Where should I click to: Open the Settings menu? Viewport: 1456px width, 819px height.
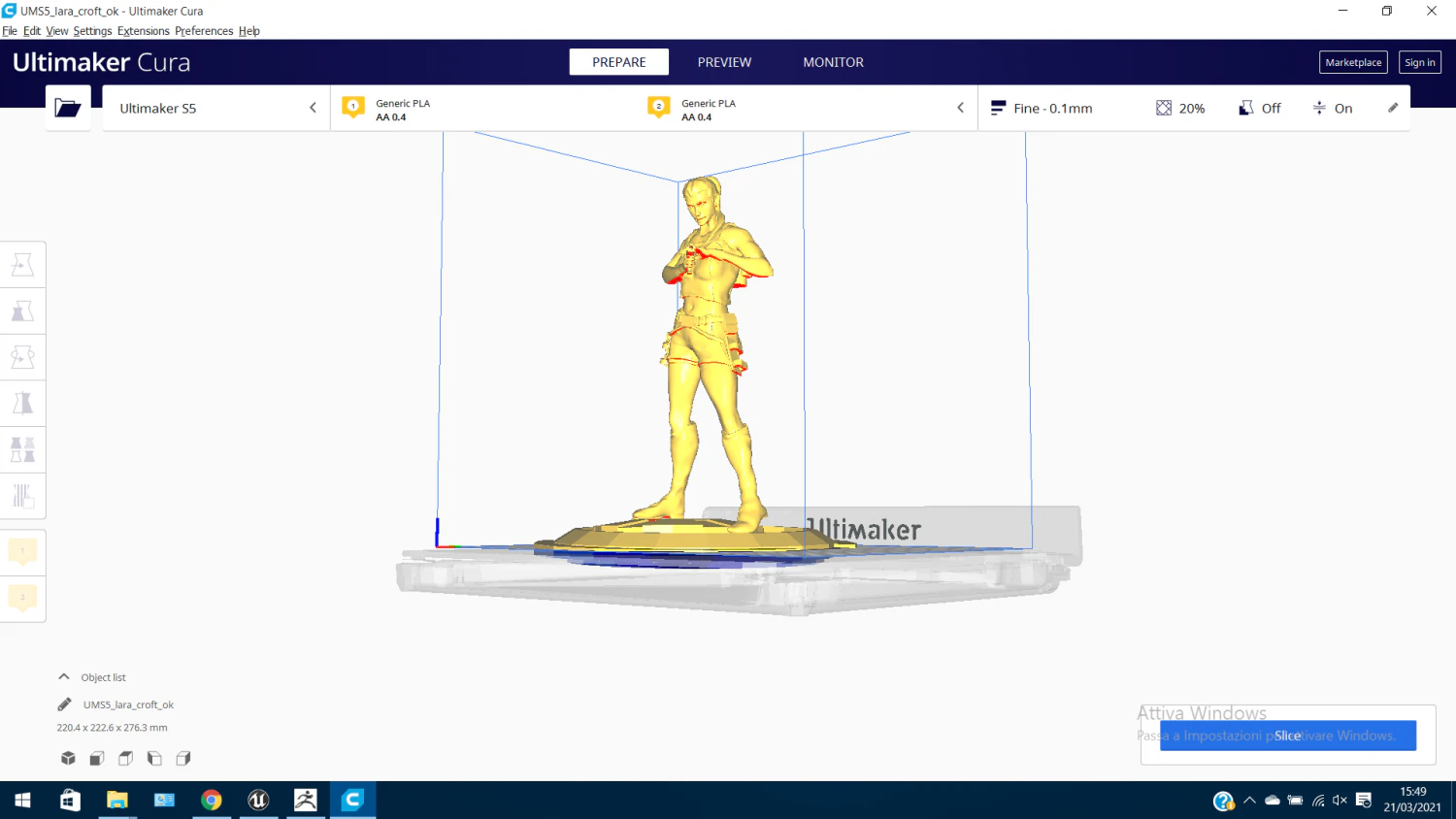[92, 31]
